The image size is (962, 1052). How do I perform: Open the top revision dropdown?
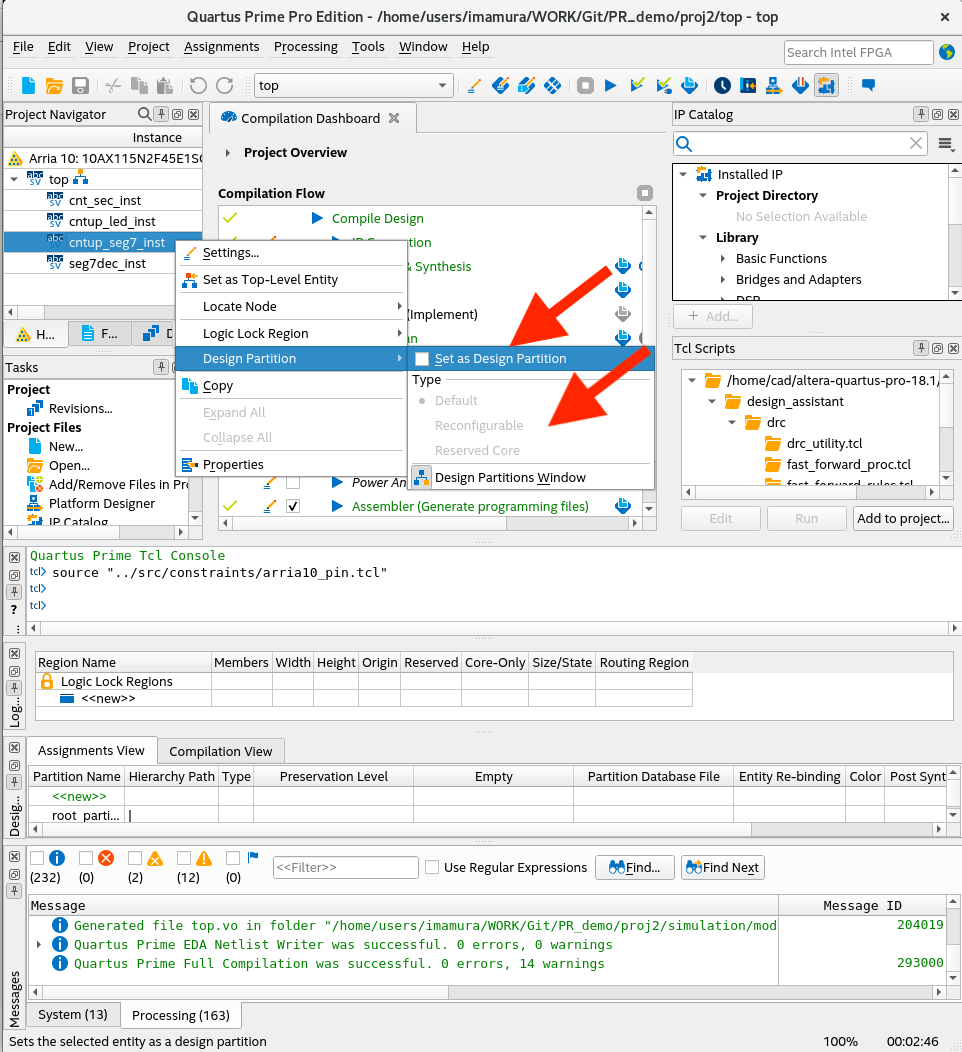[354, 85]
